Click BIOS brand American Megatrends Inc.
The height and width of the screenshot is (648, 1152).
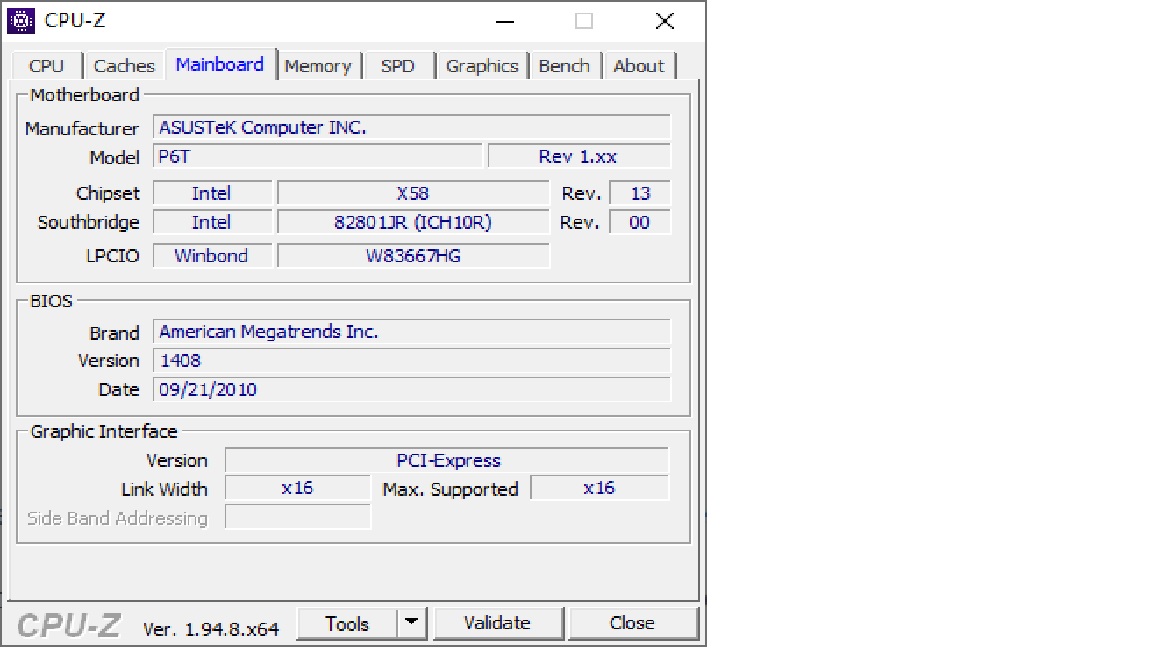pos(411,331)
